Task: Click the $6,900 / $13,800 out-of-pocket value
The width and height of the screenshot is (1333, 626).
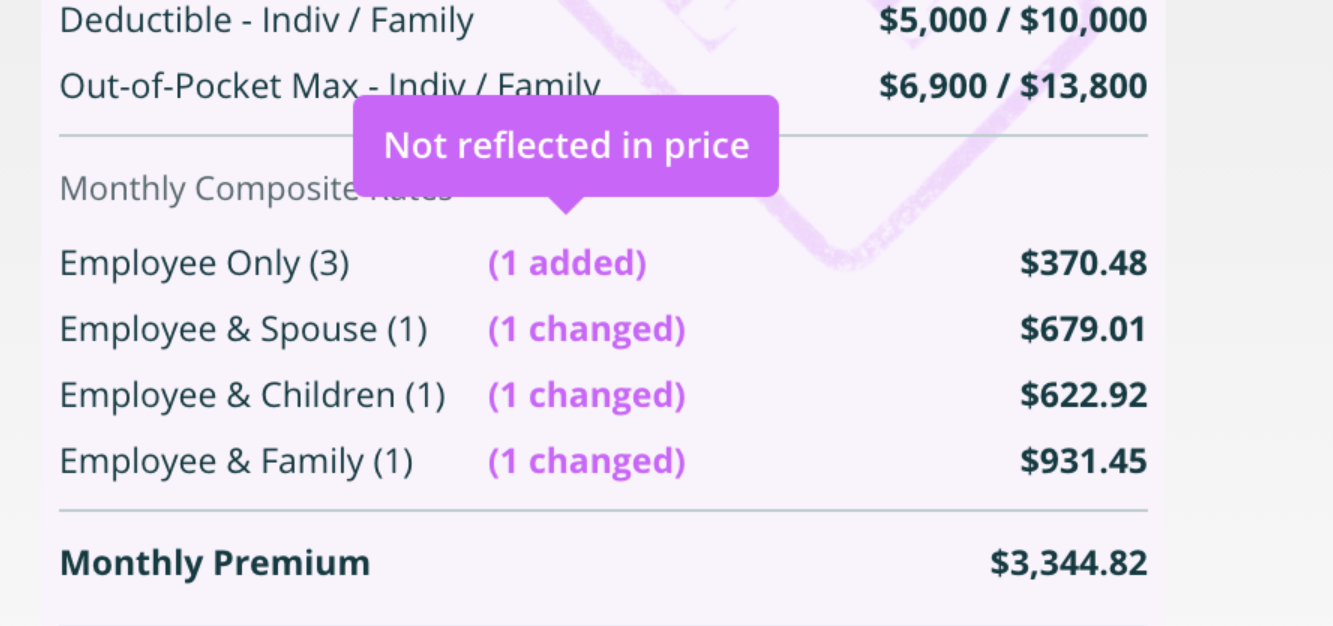Action: pyautogui.click(x=1013, y=86)
